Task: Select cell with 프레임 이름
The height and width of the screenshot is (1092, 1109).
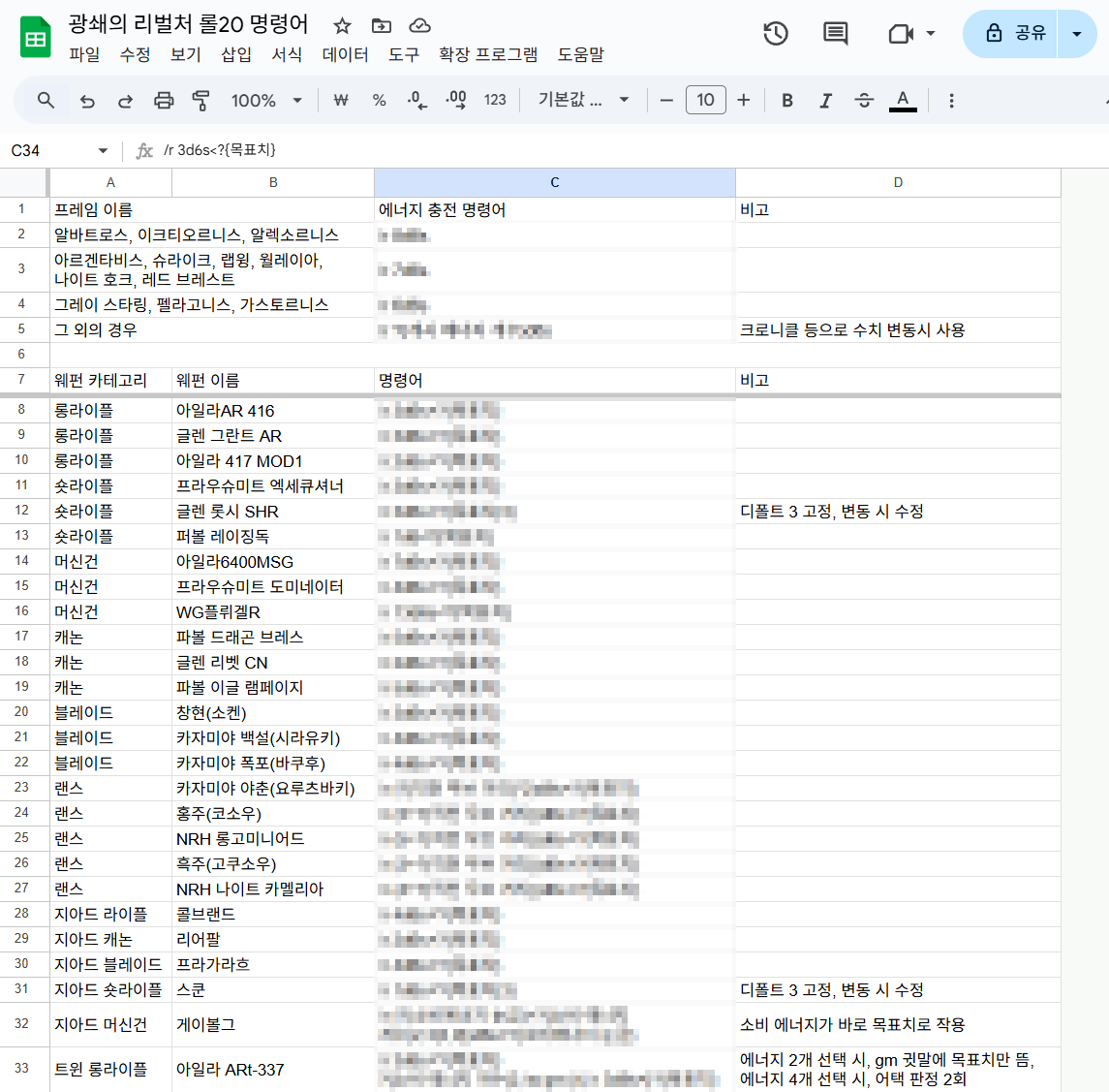Action: 211,209
